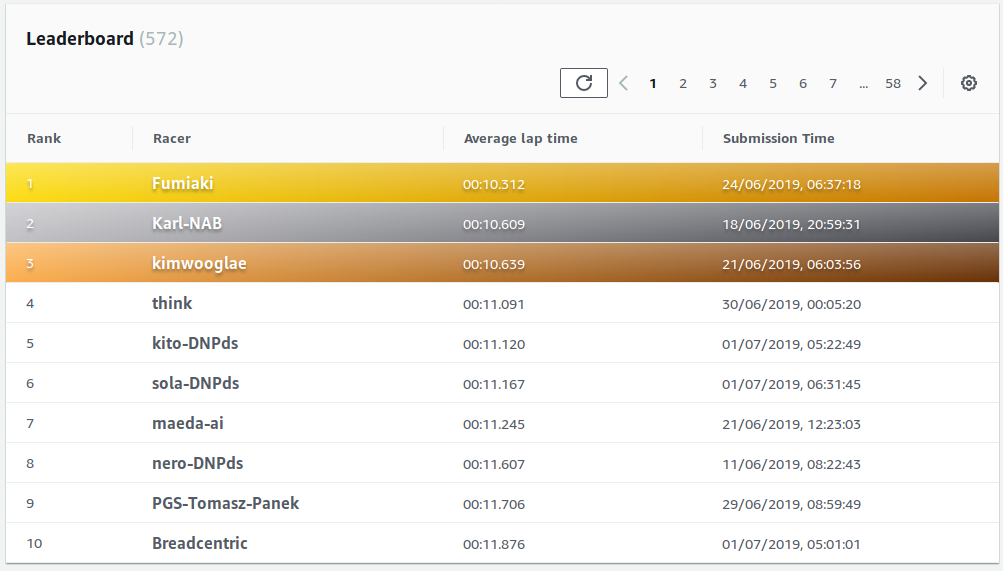Click submission time 01/07/2019, 05:22:49
The width and height of the screenshot is (1003, 571).
(791, 344)
